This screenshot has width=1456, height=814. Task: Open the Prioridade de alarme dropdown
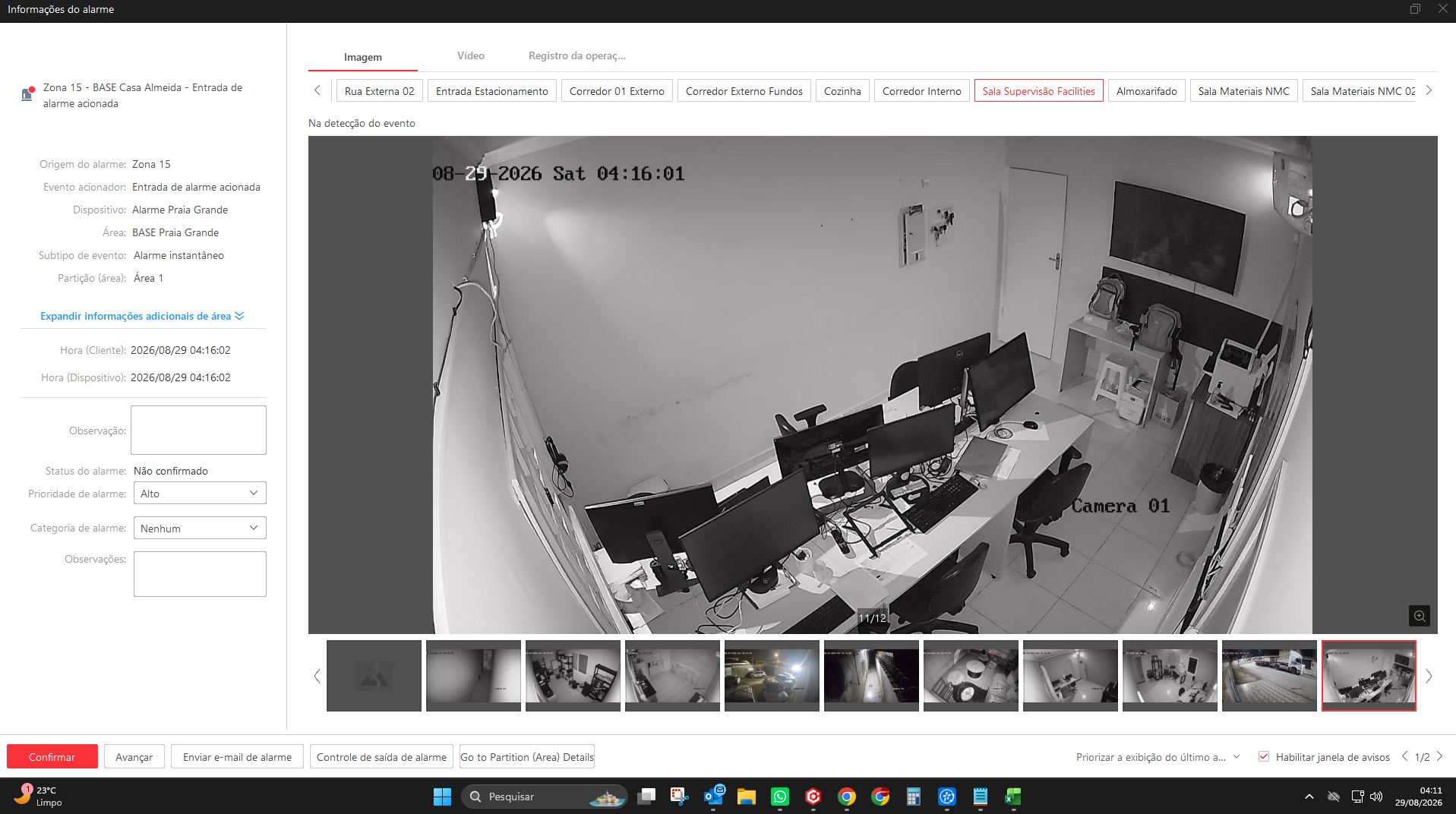click(200, 494)
